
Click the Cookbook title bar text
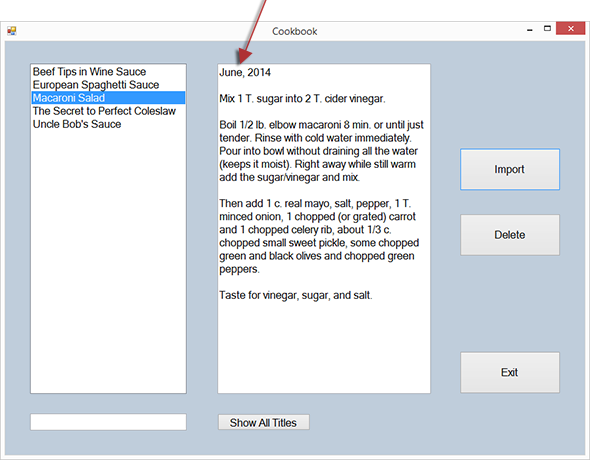click(295, 31)
